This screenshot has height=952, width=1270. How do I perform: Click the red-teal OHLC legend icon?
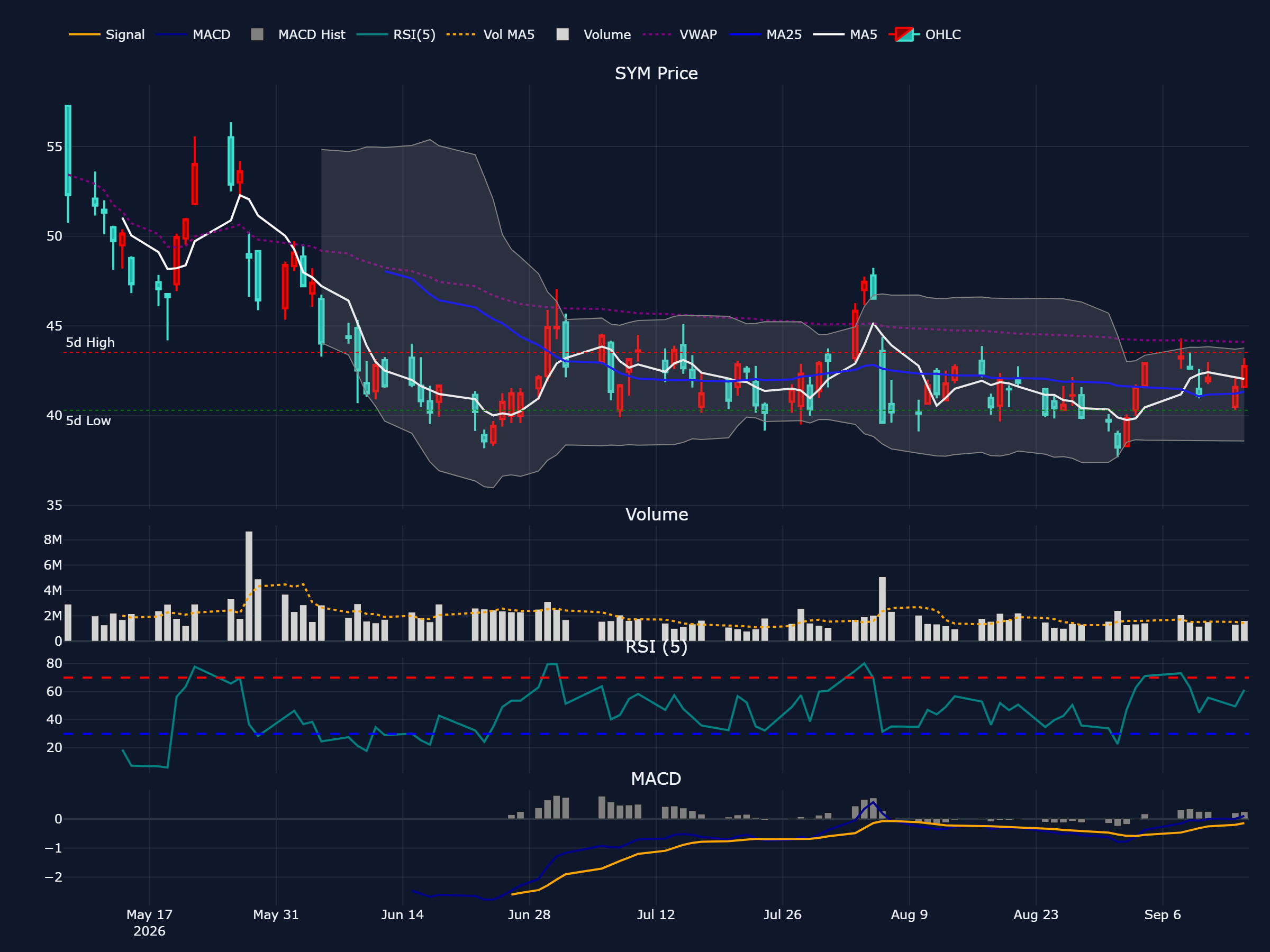click(904, 34)
